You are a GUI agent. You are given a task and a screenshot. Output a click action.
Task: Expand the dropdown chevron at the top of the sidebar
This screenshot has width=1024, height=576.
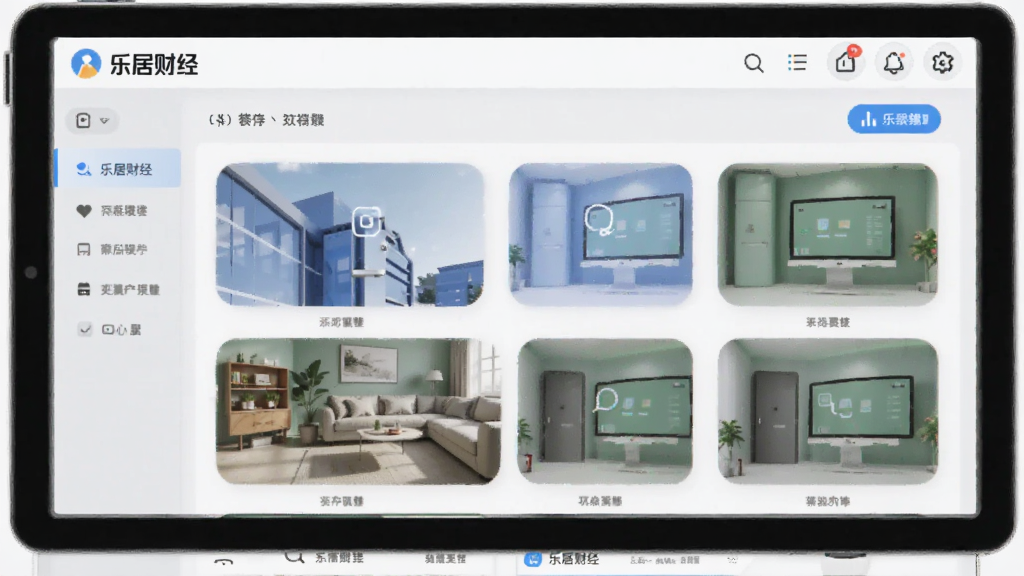104,121
